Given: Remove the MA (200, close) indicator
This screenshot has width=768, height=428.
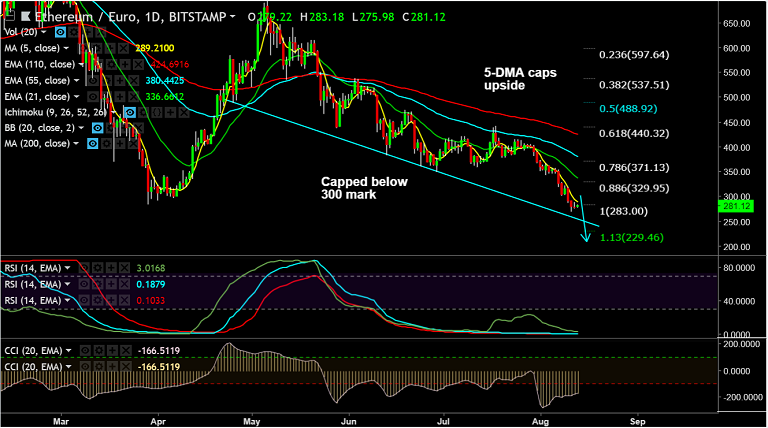Looking at the screenshot, I should (133, 143).
